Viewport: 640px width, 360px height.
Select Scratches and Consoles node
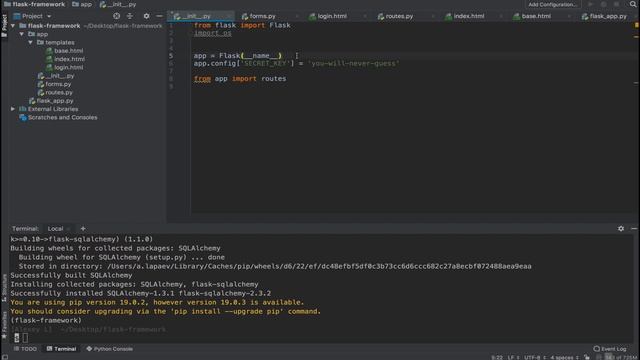tap(58, 118)
